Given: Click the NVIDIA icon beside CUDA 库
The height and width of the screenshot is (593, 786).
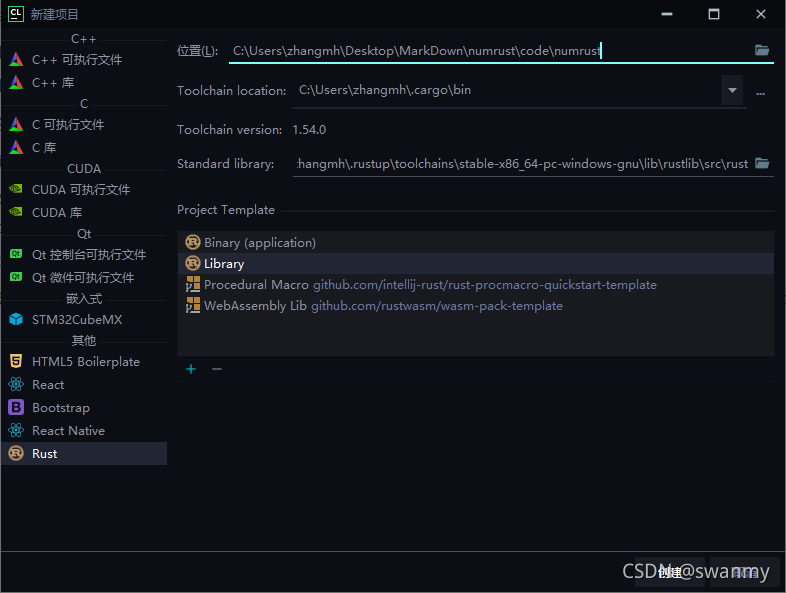Looking at the screenshot, I should click(x=16, y=212).
